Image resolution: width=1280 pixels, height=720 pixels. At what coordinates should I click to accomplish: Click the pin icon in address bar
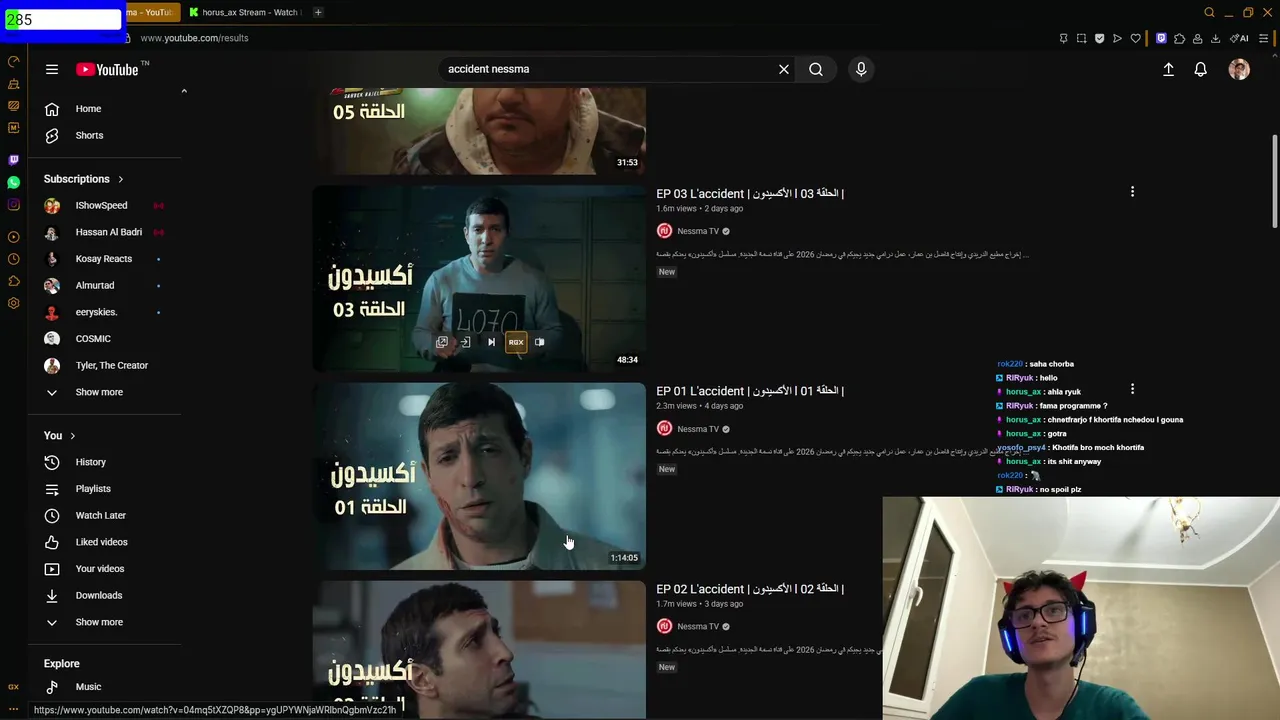[1063, 38]
